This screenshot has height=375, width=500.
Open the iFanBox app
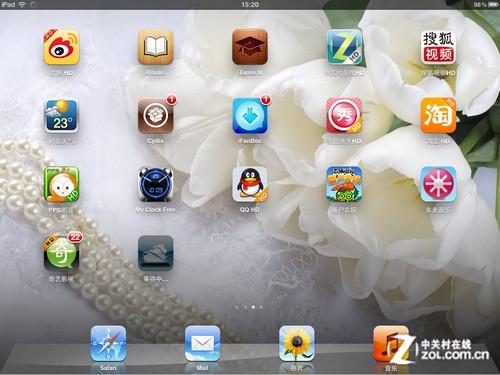[x=250, y=116]
